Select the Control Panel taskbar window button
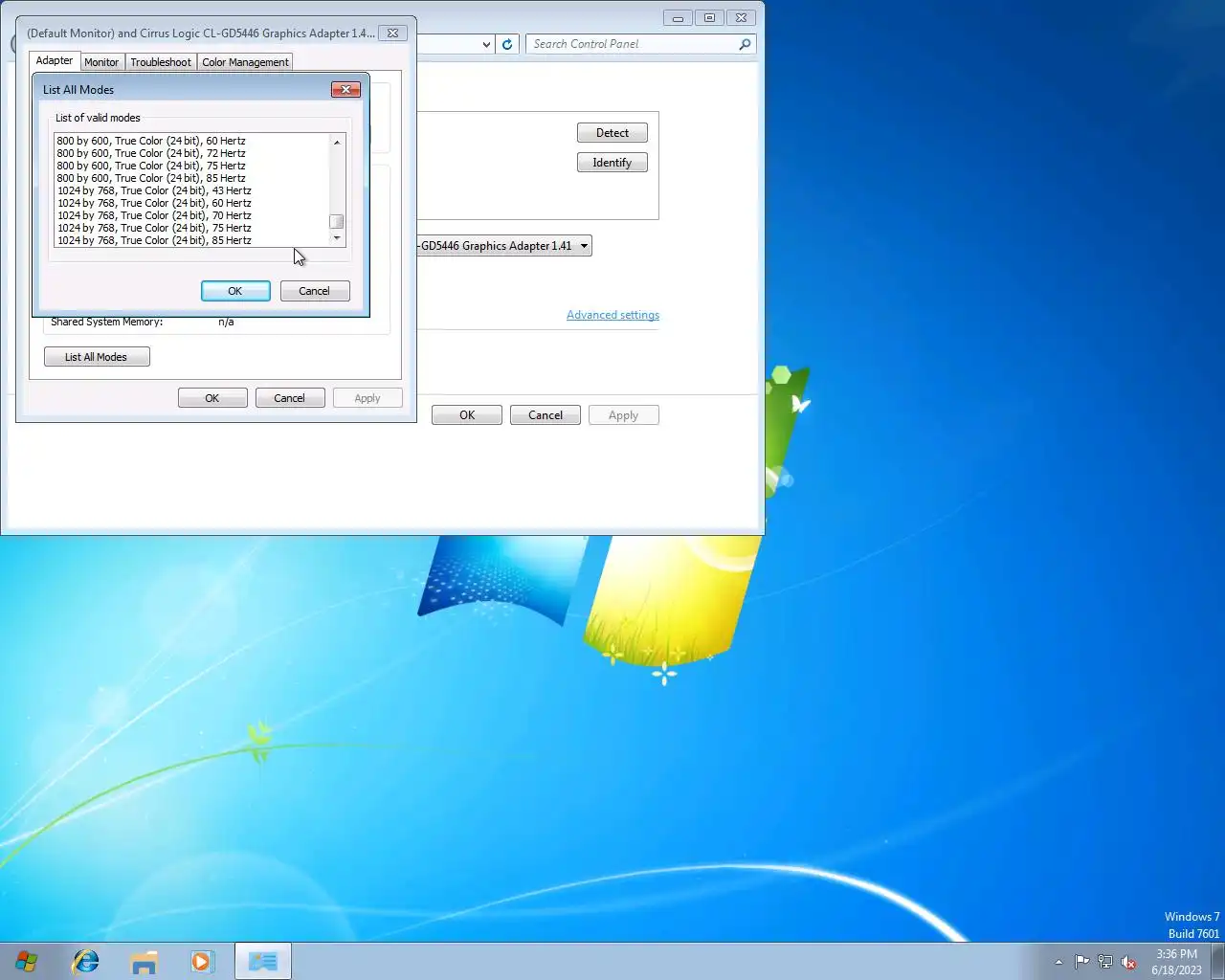This screenshot has height=980, width=1225. pyautogui.click(x=263, y=961)
